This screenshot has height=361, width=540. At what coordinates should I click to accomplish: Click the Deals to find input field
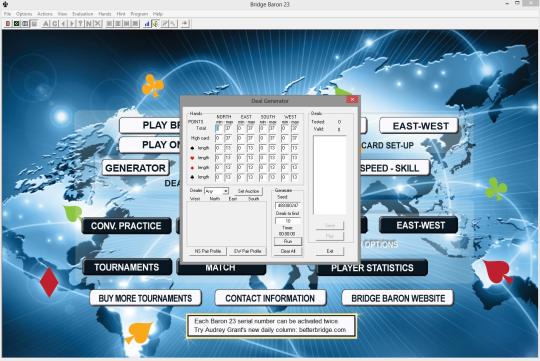[x=288, y=221]
